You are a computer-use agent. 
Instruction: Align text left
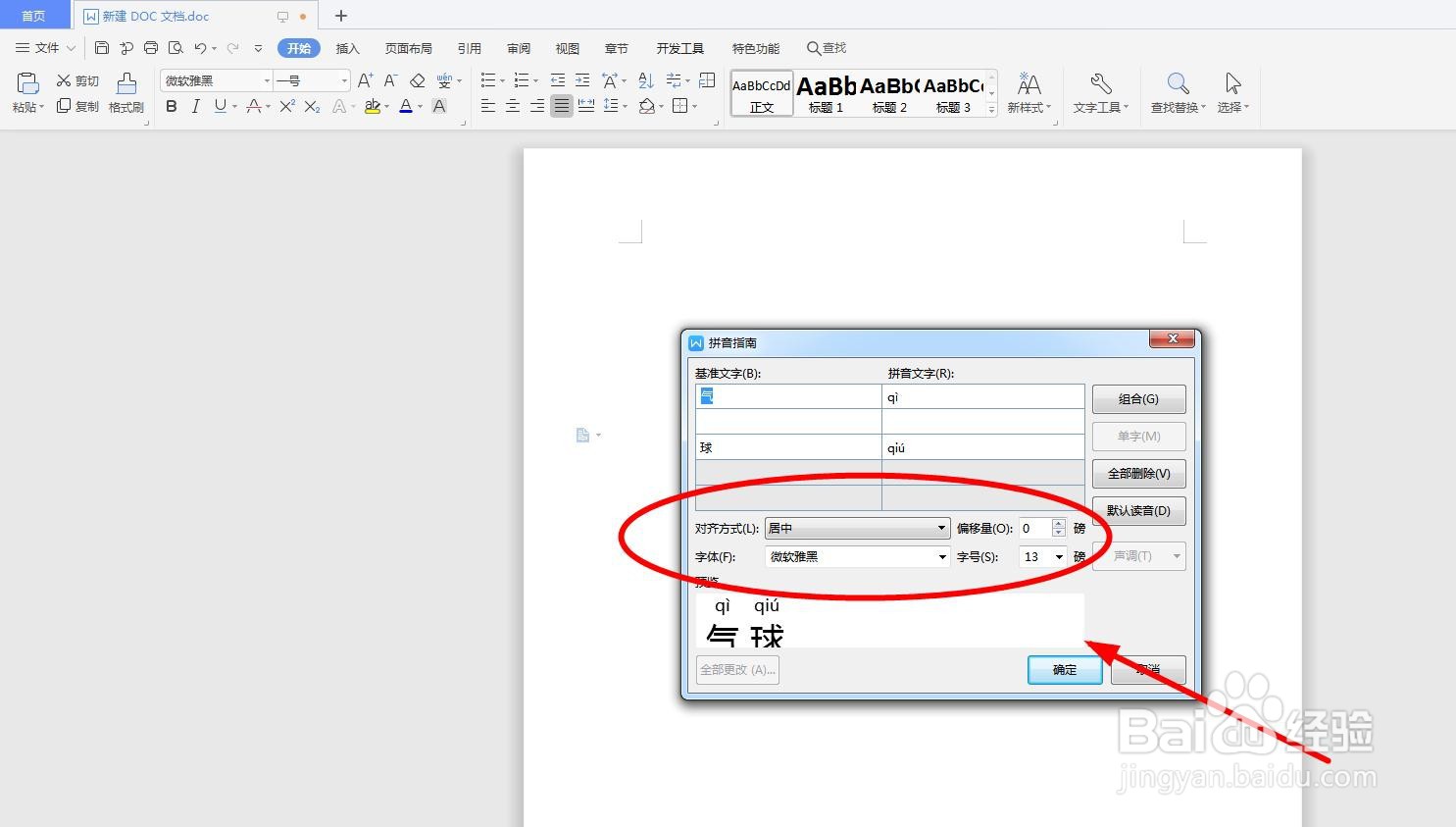coord(488,106)
